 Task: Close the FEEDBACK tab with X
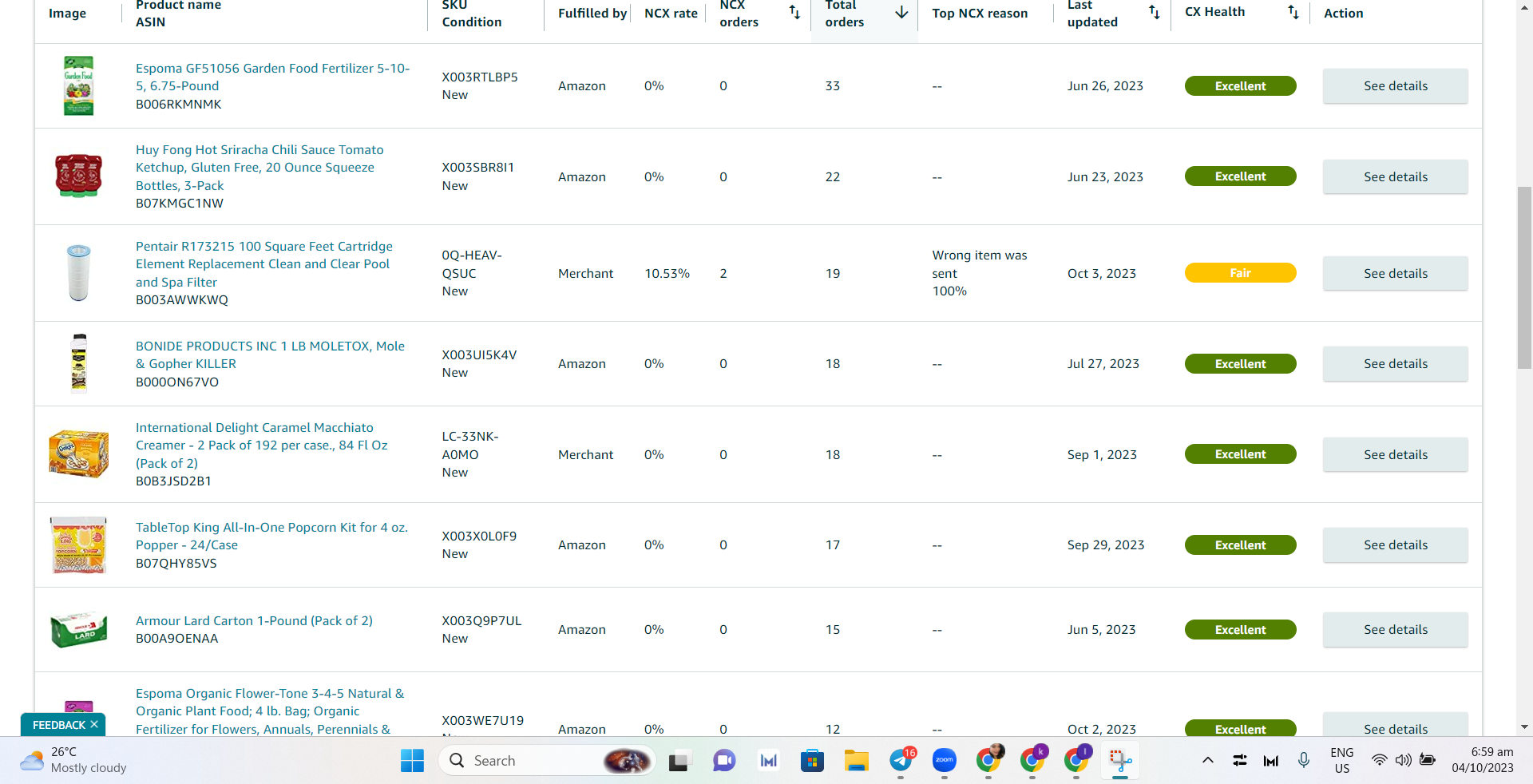(x=94, y=725)
